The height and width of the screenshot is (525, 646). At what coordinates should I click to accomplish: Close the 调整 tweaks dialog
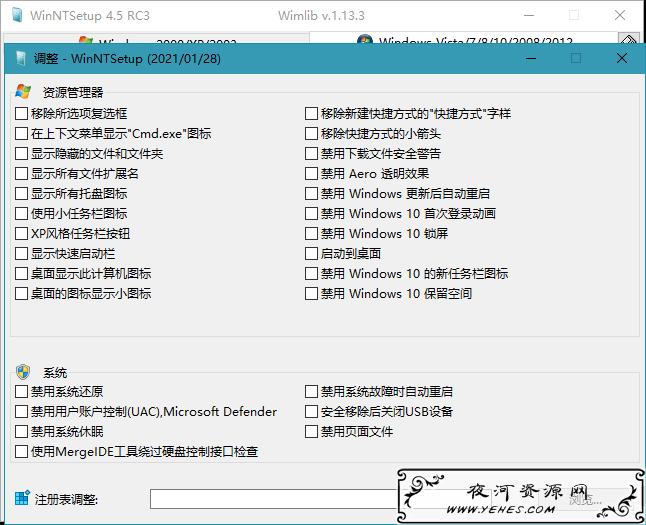(622, 58)
